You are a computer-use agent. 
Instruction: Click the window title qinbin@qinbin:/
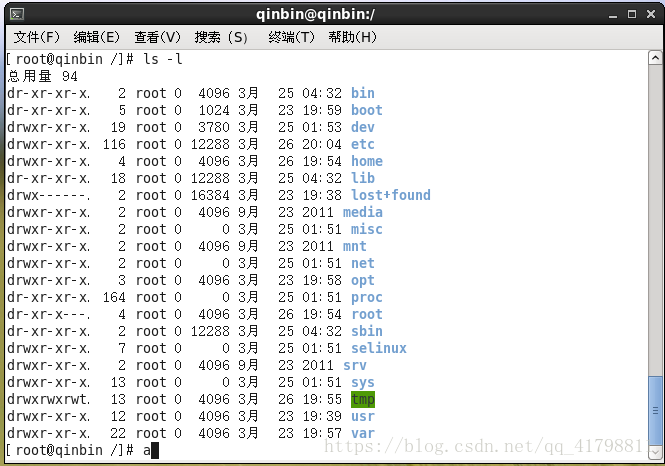[315, 14]
